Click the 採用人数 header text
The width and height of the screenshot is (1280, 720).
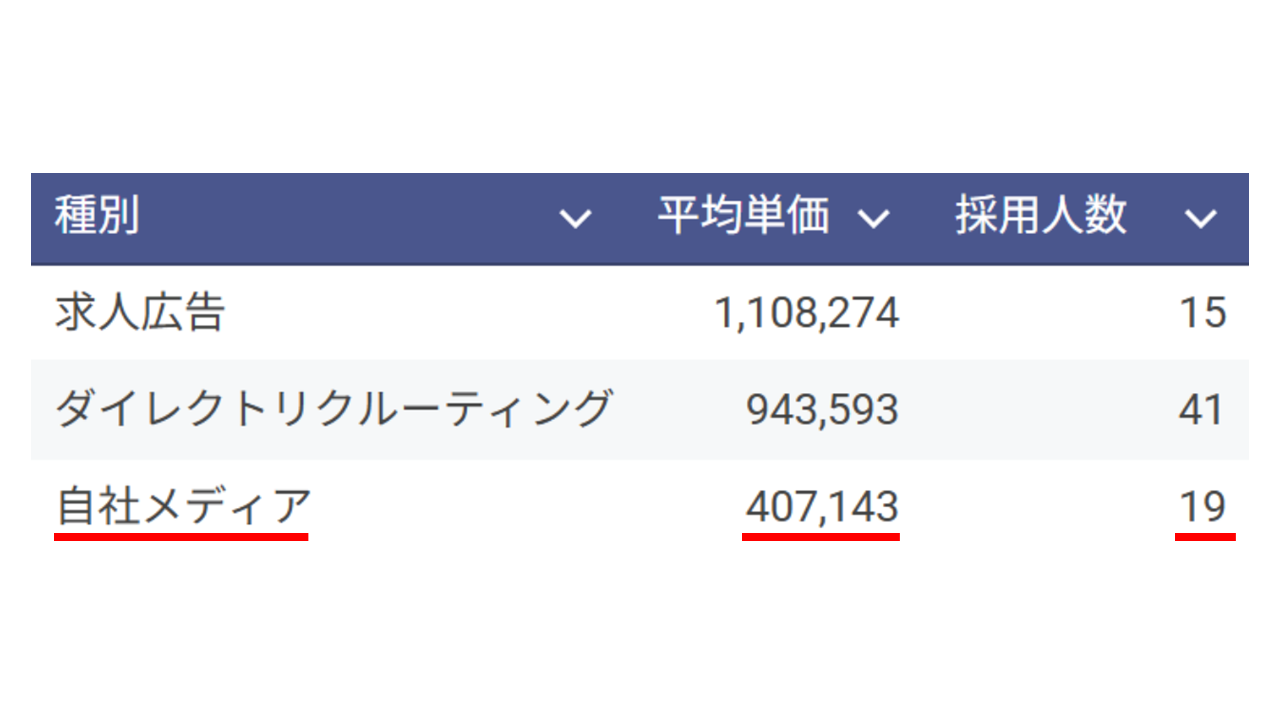coord(1040,216)
